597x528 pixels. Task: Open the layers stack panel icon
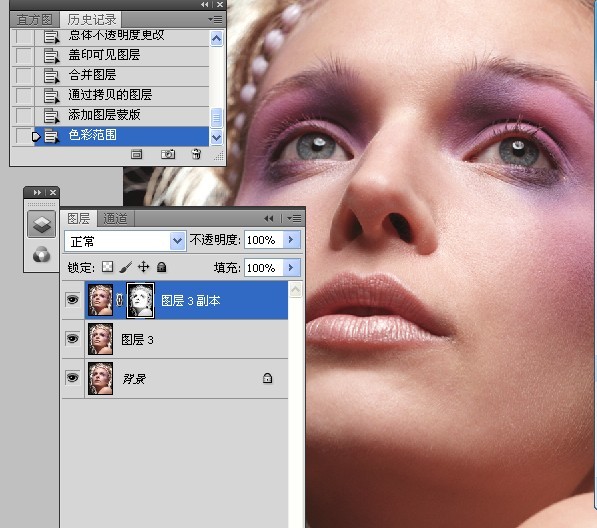coord(42,224)
